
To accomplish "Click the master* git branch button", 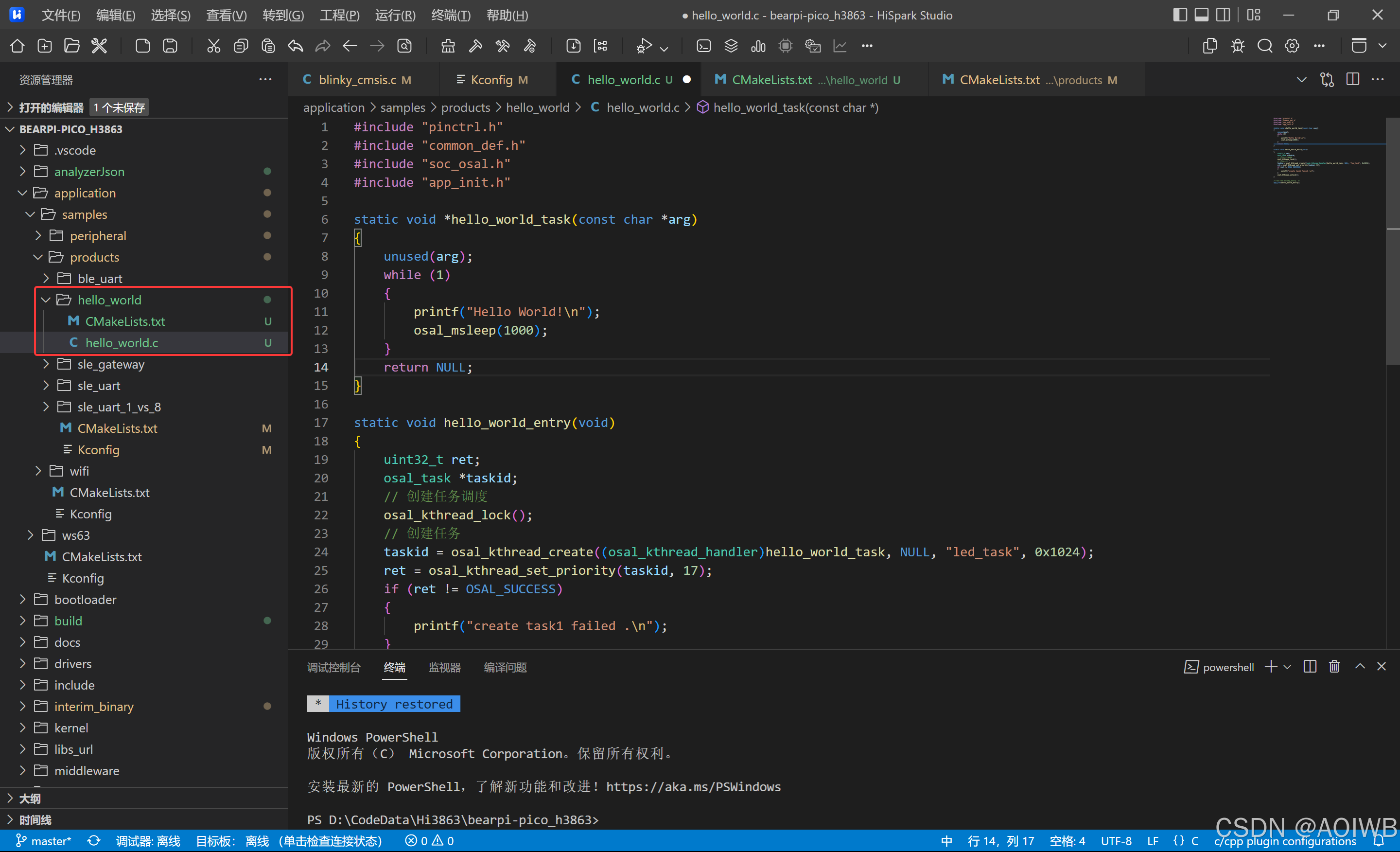I will tap(44, 841).
